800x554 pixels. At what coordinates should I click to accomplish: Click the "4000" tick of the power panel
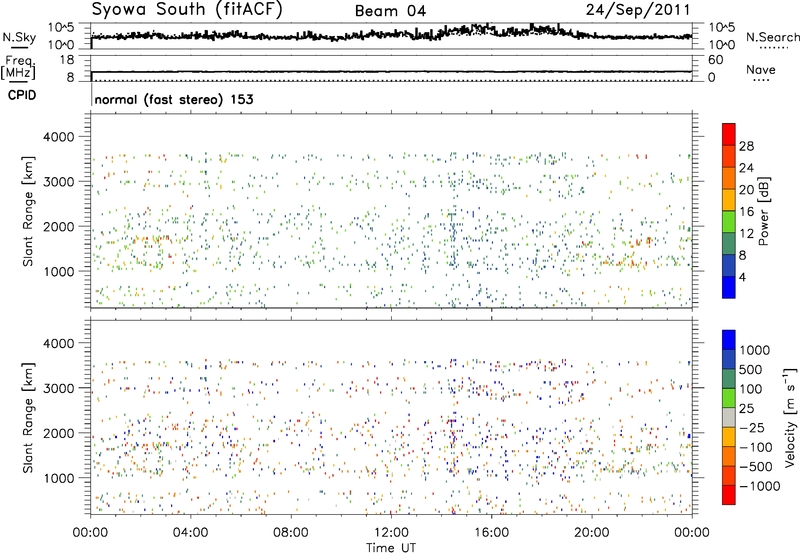[58, 137]
